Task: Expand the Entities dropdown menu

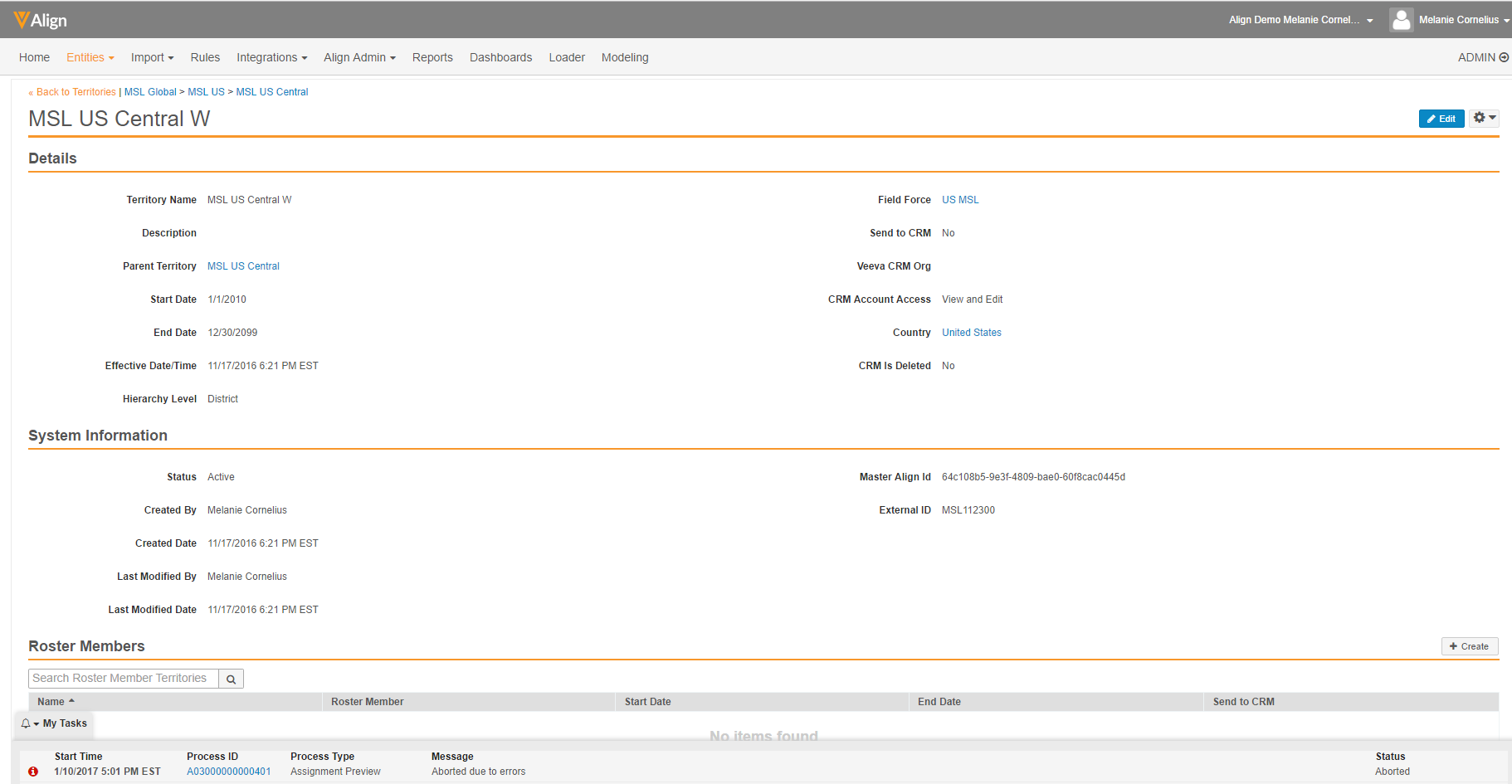Action: (90, 57)
